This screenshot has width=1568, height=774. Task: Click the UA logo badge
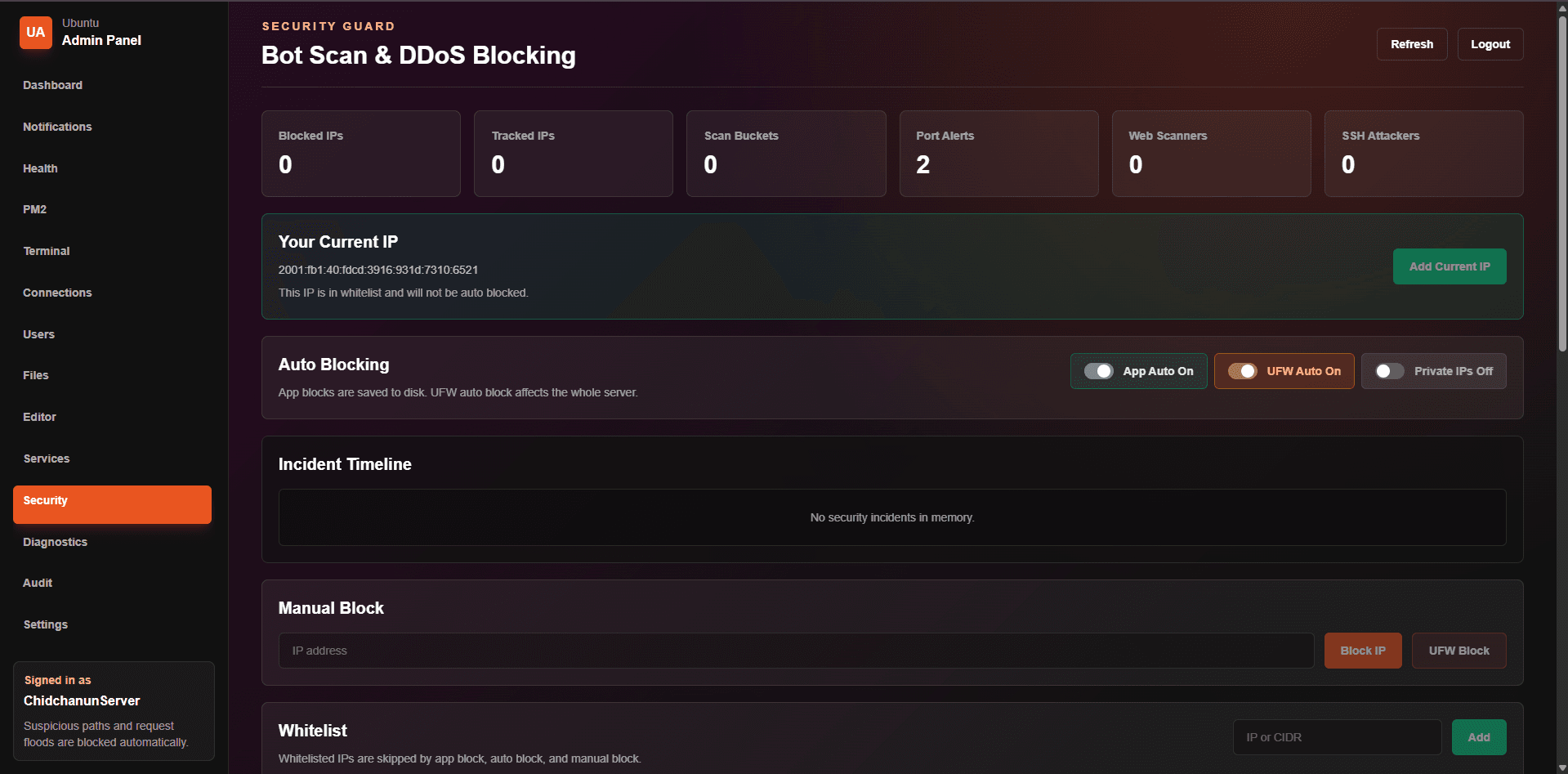tap(36, 33)
